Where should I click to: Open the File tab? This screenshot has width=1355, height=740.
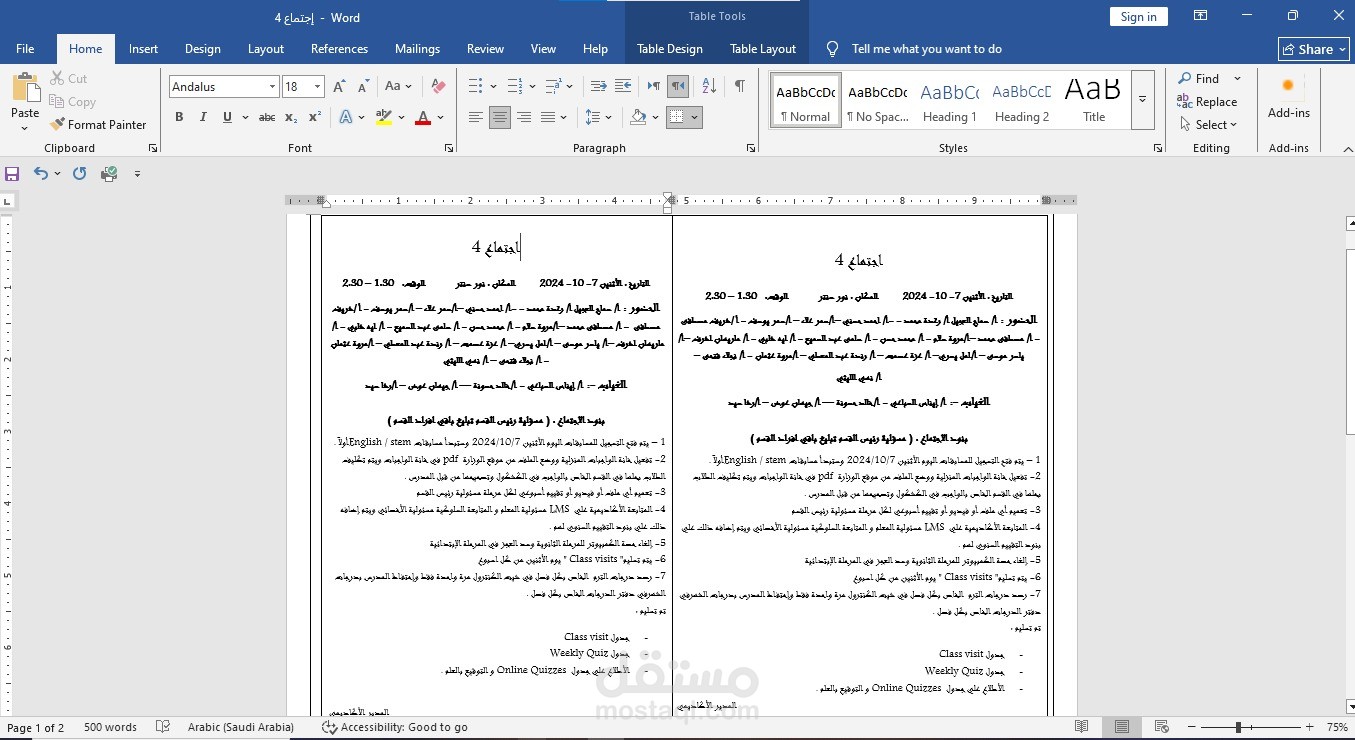(25, 49)
